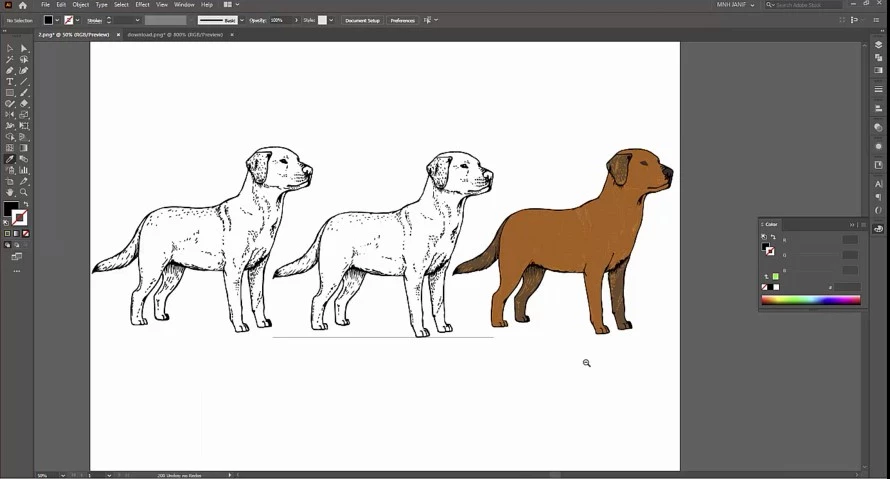The width and height of the screenshot is (890, 479).
Task: Select the Curvature tool
Action: [24, 71]
